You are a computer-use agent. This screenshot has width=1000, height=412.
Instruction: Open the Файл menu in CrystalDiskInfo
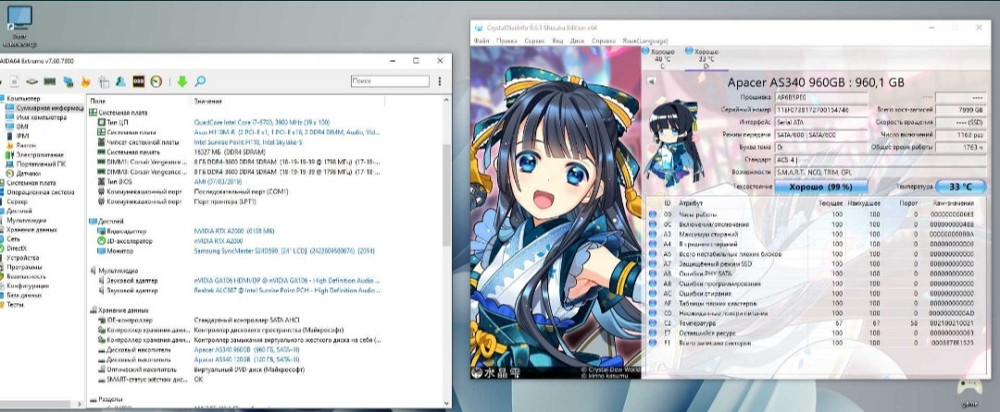pyautogui.click(x=483, y=41)
